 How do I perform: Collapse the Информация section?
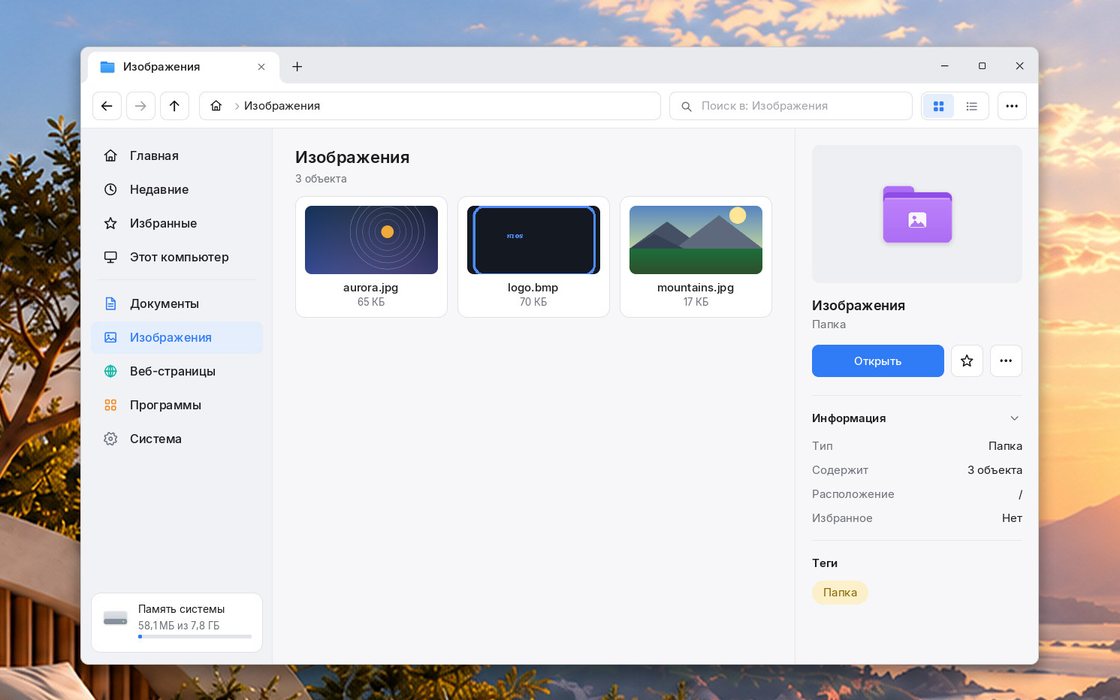click(x=1014, y=418)
